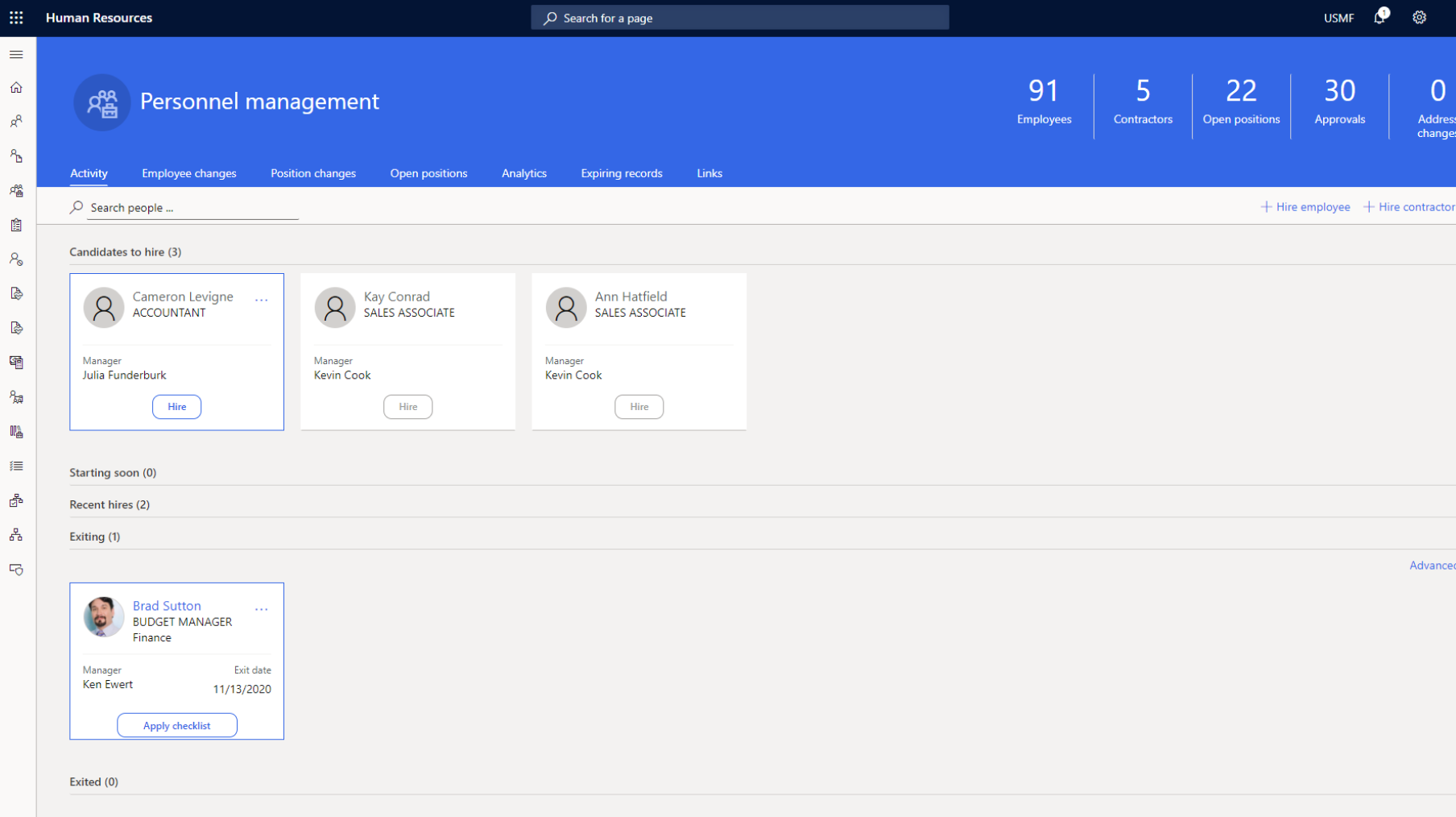The width and height of the screenshot is (1456, 817).
Task: Open the settings gear
Action: pyautogui.click(x=1419, y=18)
